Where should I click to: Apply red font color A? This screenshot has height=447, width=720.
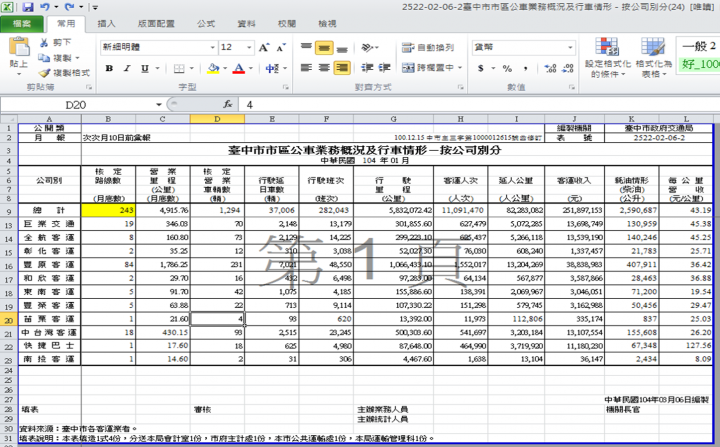click(x=239, y=68)
